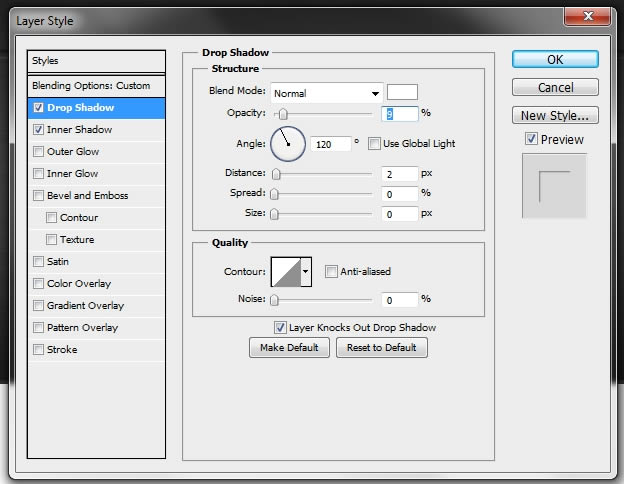Close the Layer Style dialog
624x484 pixels.
tap(588, 16)
